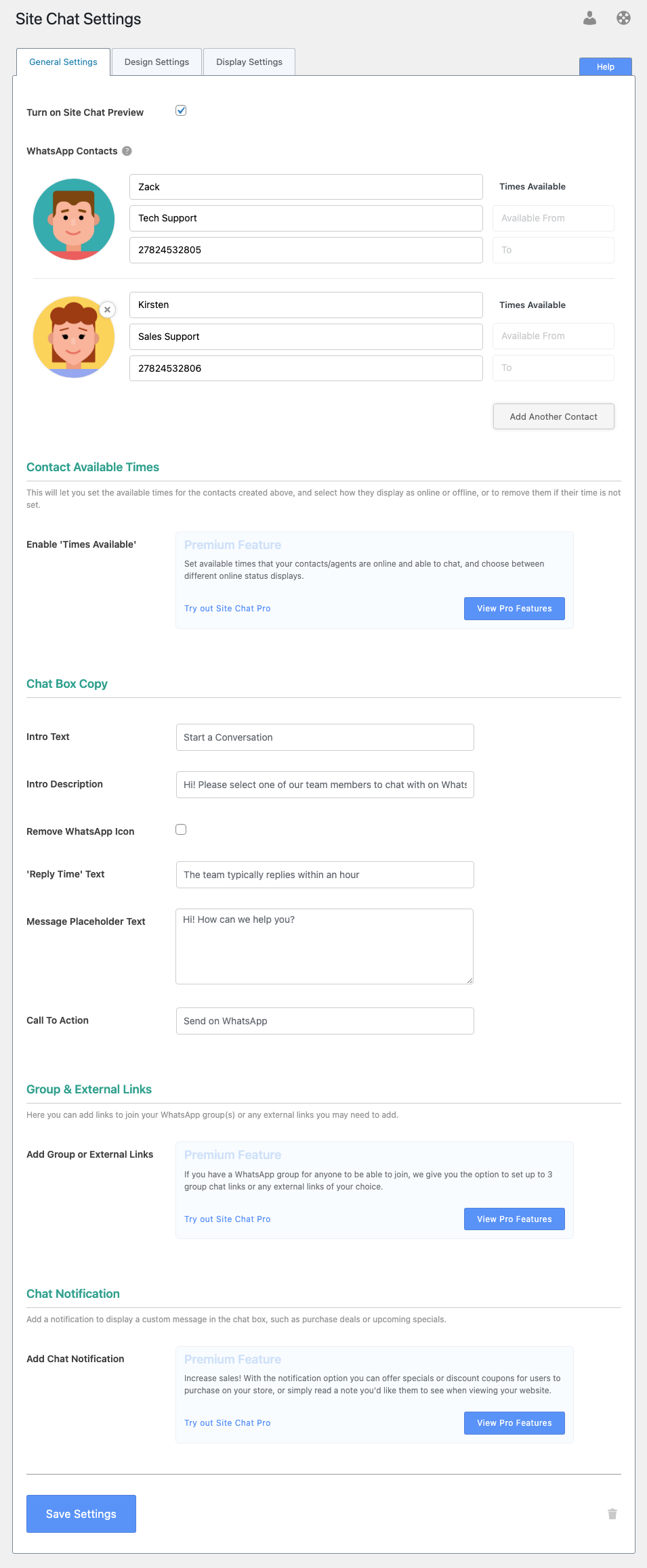Click the Enable 'Times Available' label
Image resolution: width=647 pixels, height=1568 pixels.
(81, 544)
